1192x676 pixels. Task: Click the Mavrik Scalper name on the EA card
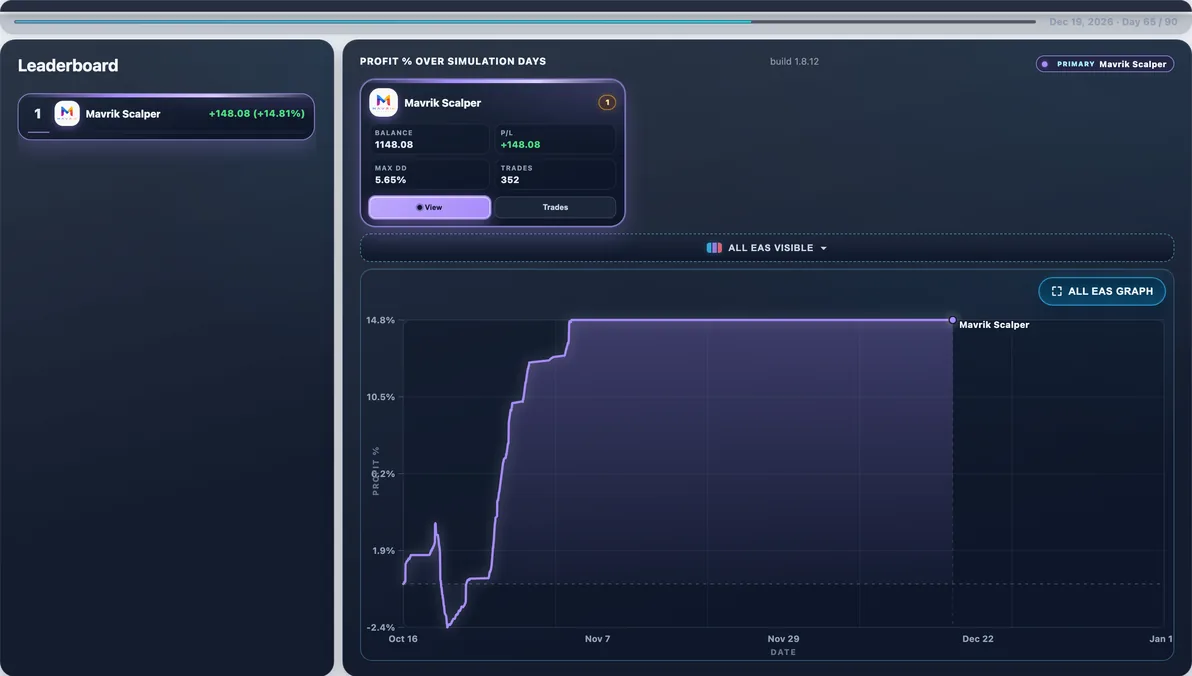click(442, 103)
